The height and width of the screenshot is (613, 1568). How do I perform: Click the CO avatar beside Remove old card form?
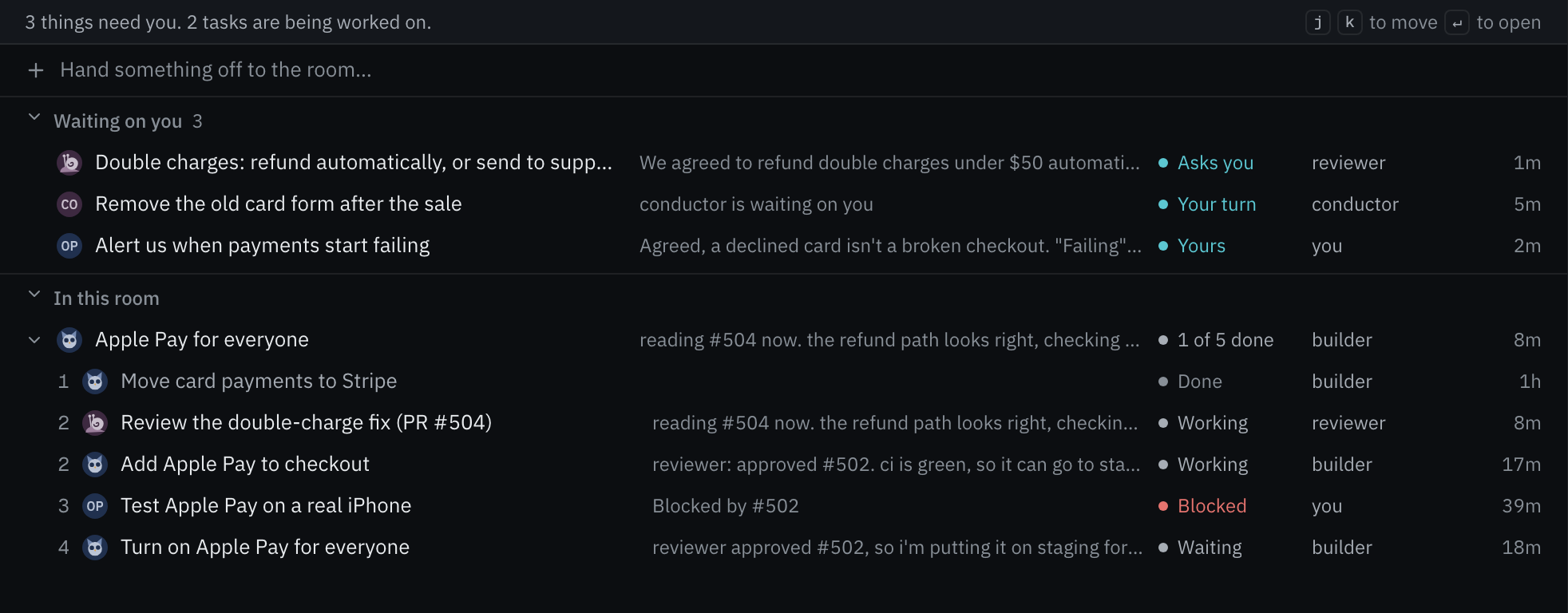point(69,204)
